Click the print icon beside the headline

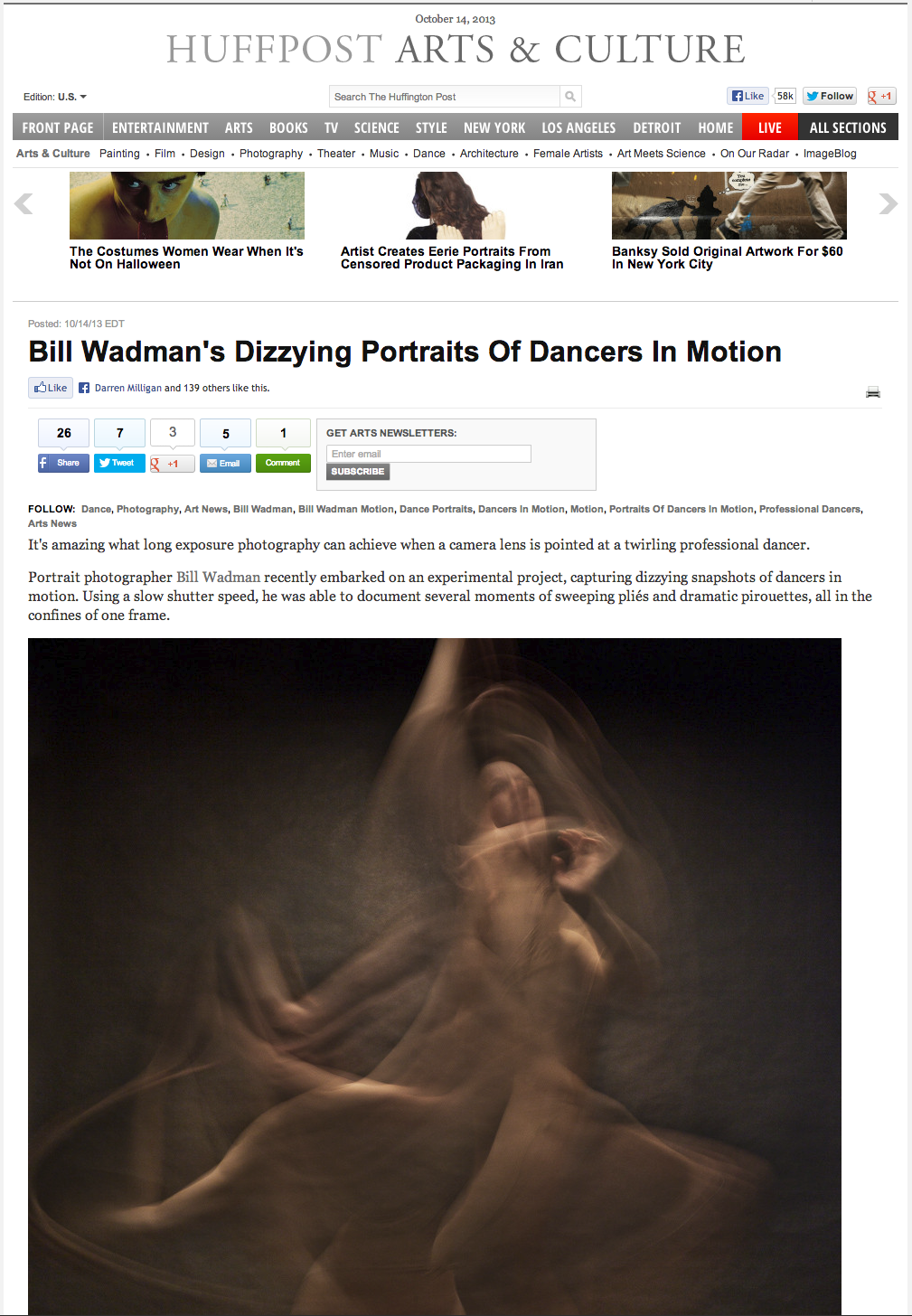coord(873,391)
